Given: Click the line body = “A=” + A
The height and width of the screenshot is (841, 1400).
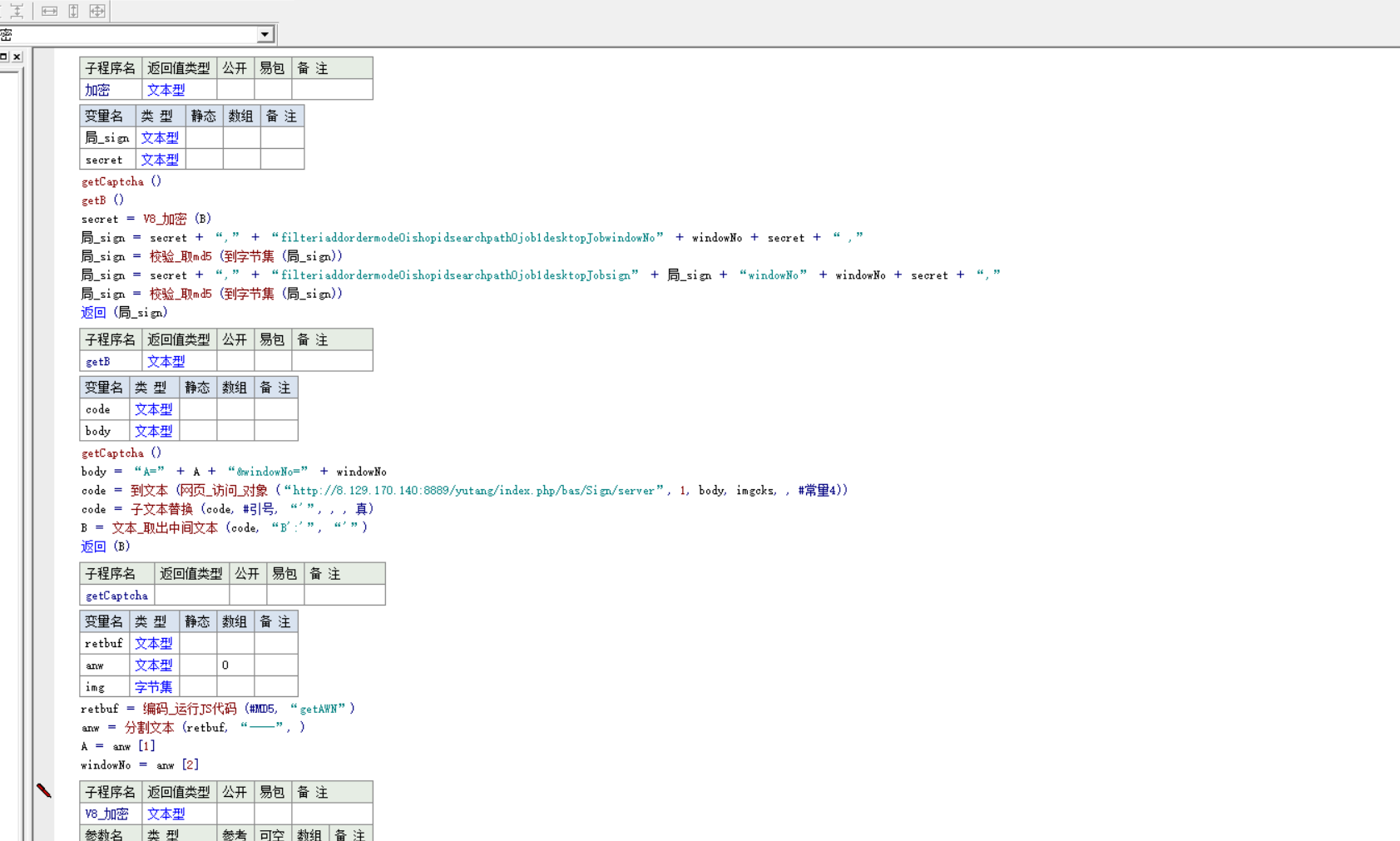Looking at the screenshot, I should pyautogui.click(x=234, y=472).
